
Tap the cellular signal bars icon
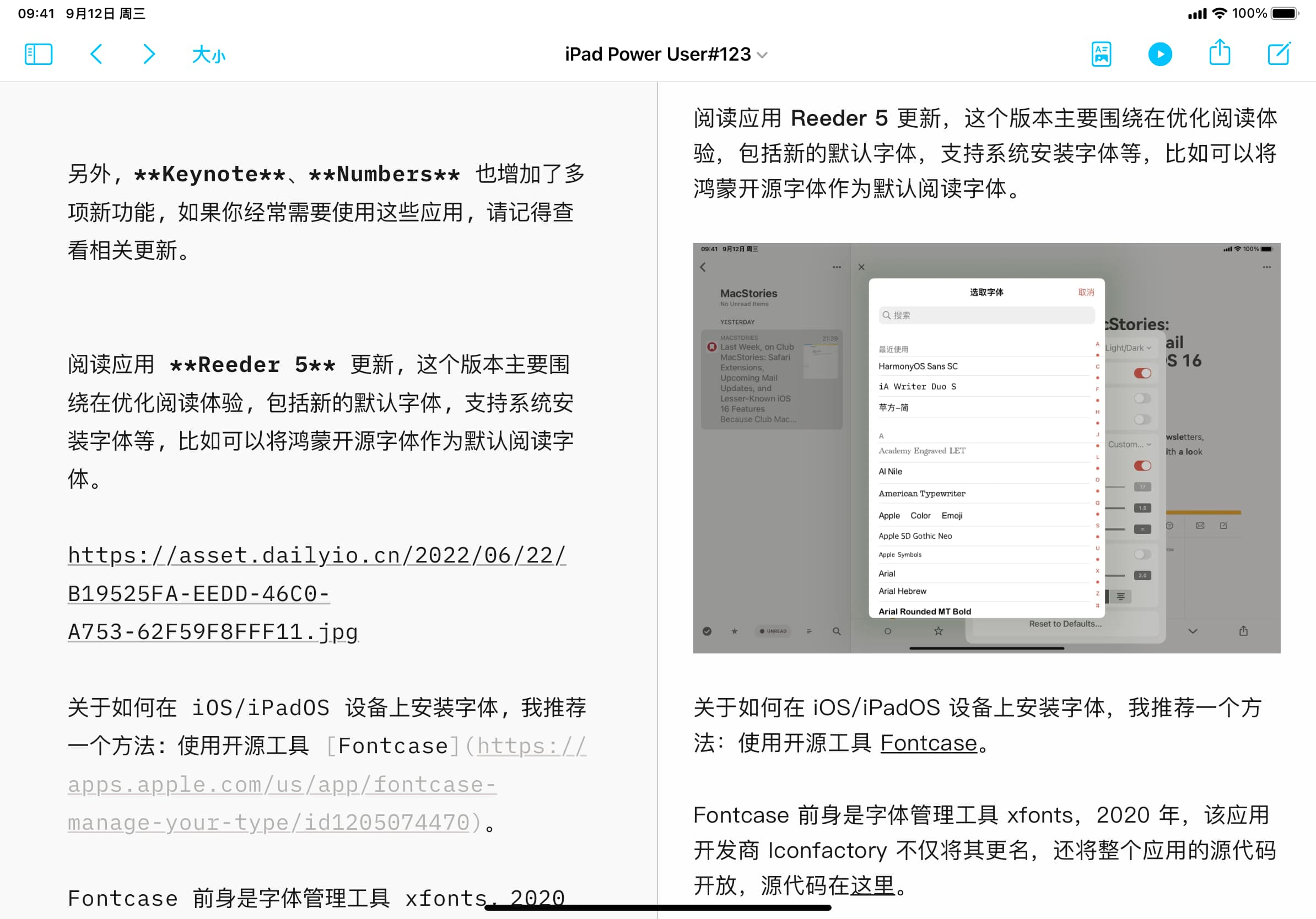tap(1197, 14)
